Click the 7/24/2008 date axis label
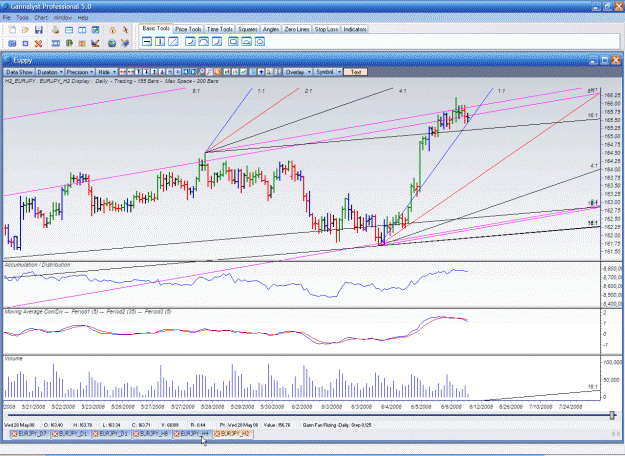This screenshot has height=456, width=625. click(569, 407)
